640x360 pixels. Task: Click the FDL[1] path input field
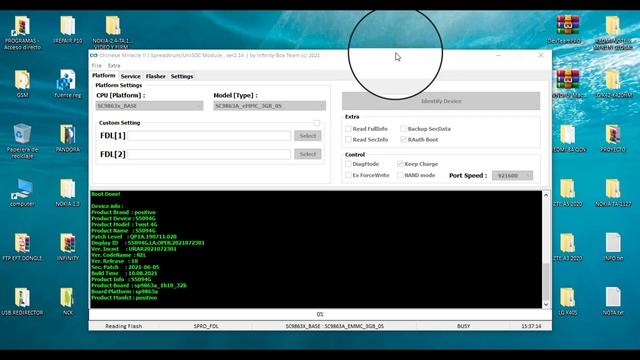[209, 136]
